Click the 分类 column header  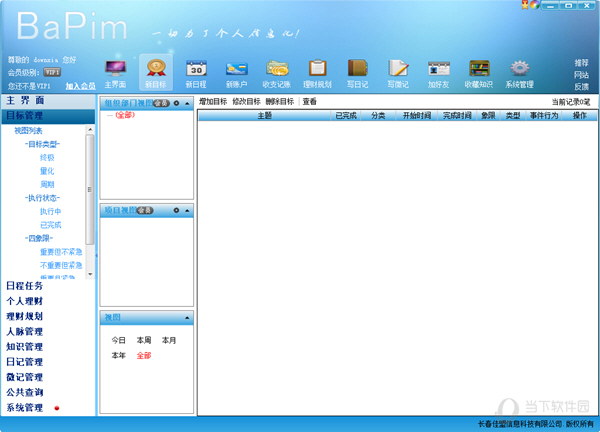point(378,116)
